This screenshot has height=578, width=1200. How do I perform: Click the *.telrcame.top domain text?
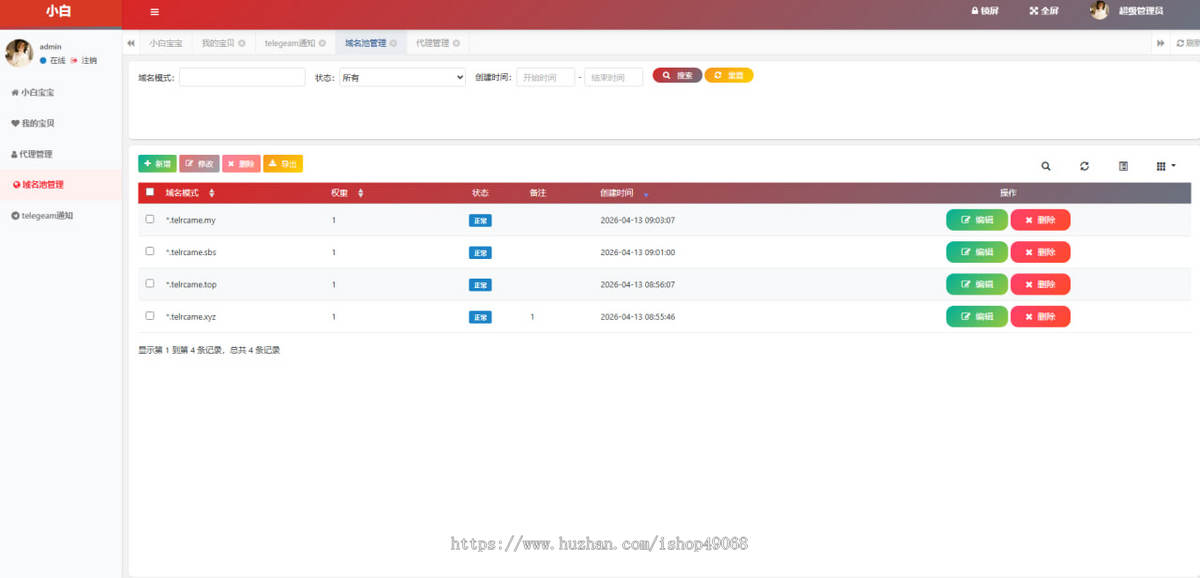pos(191,284)
